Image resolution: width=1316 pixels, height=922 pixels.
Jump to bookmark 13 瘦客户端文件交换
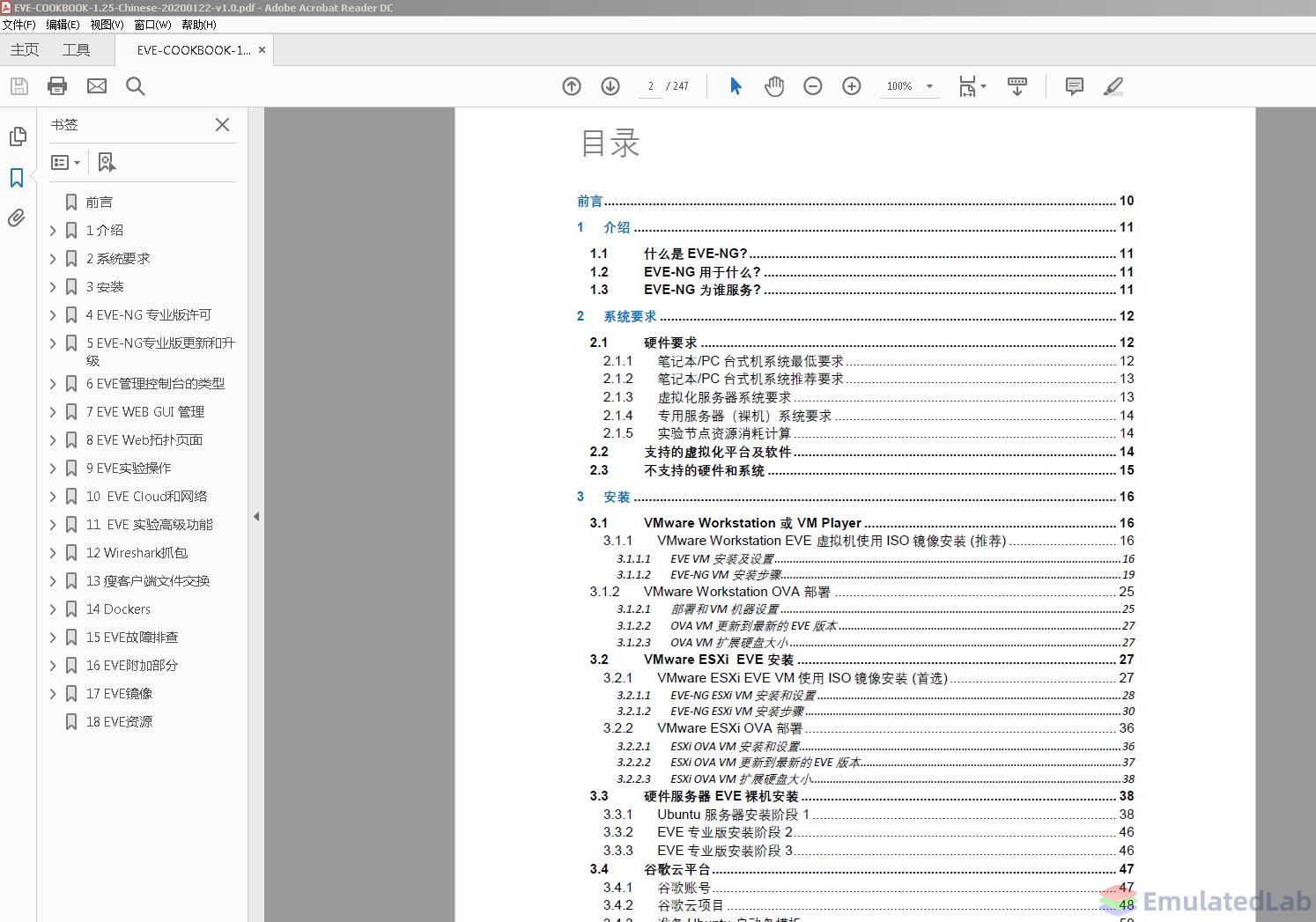(148, 581)
